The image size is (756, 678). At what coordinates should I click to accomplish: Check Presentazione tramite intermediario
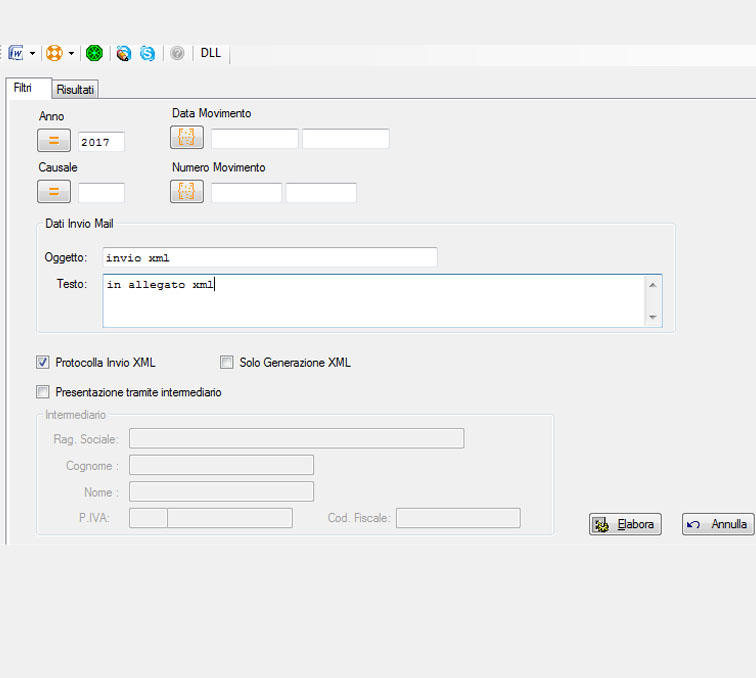[x=43, y=392]
